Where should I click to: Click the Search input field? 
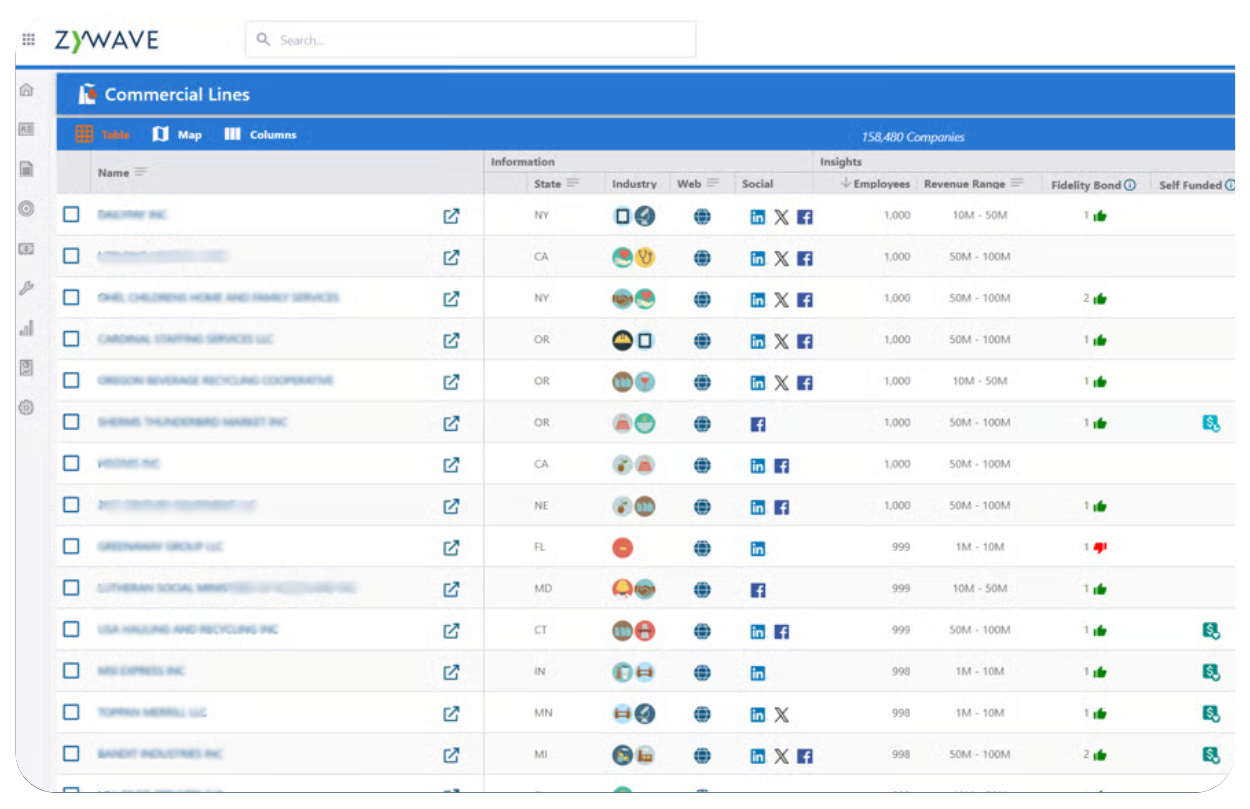tap(470, 40)
